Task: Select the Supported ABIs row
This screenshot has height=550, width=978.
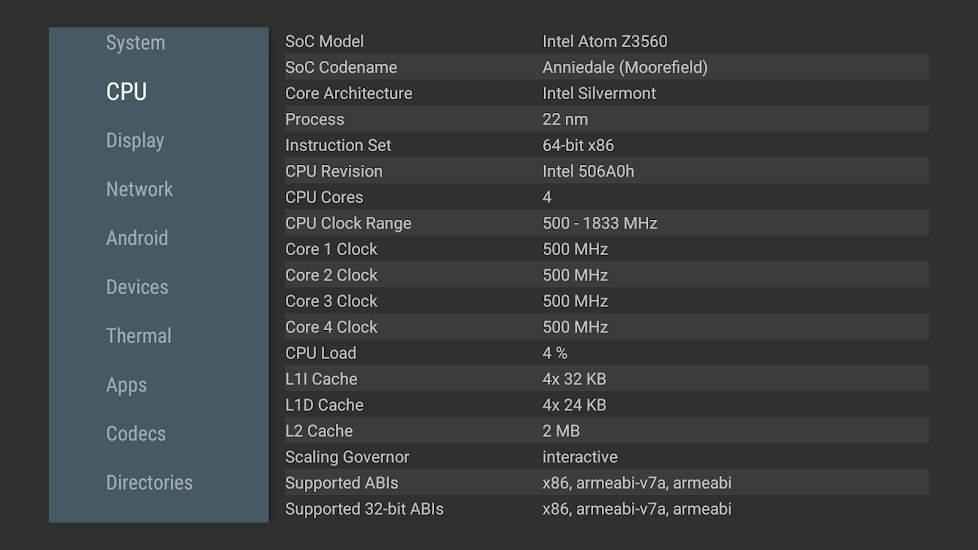Action: coord(605,483)
